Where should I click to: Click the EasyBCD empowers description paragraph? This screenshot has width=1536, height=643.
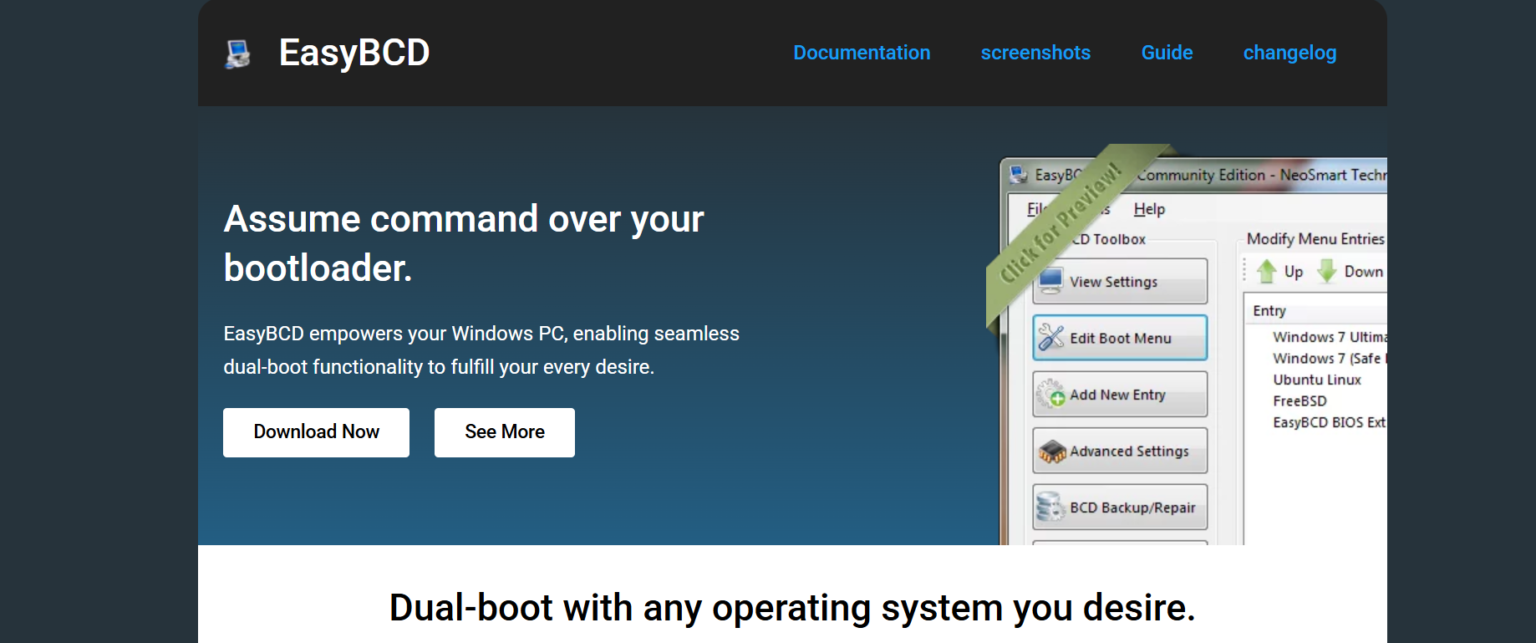(x=481, y=350)
